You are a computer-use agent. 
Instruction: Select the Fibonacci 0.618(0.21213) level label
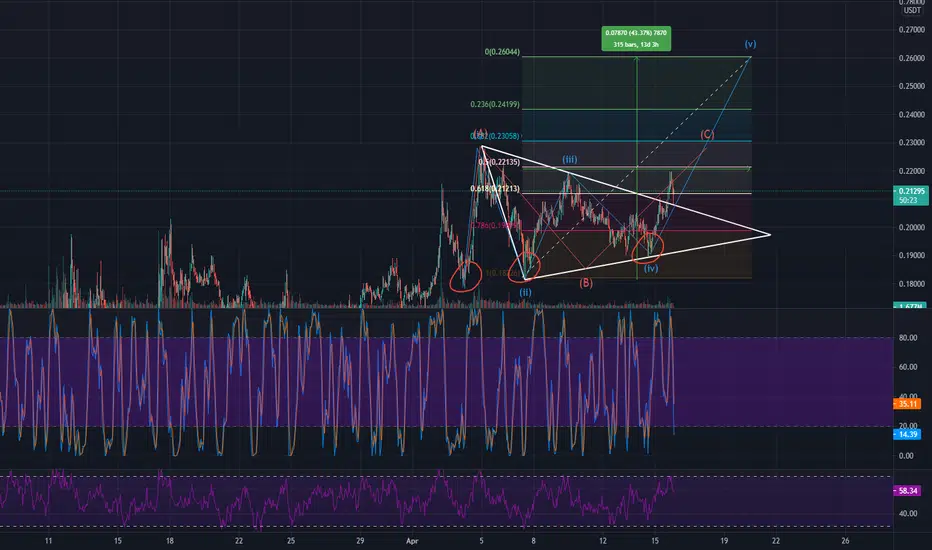[x=495, y=189]
